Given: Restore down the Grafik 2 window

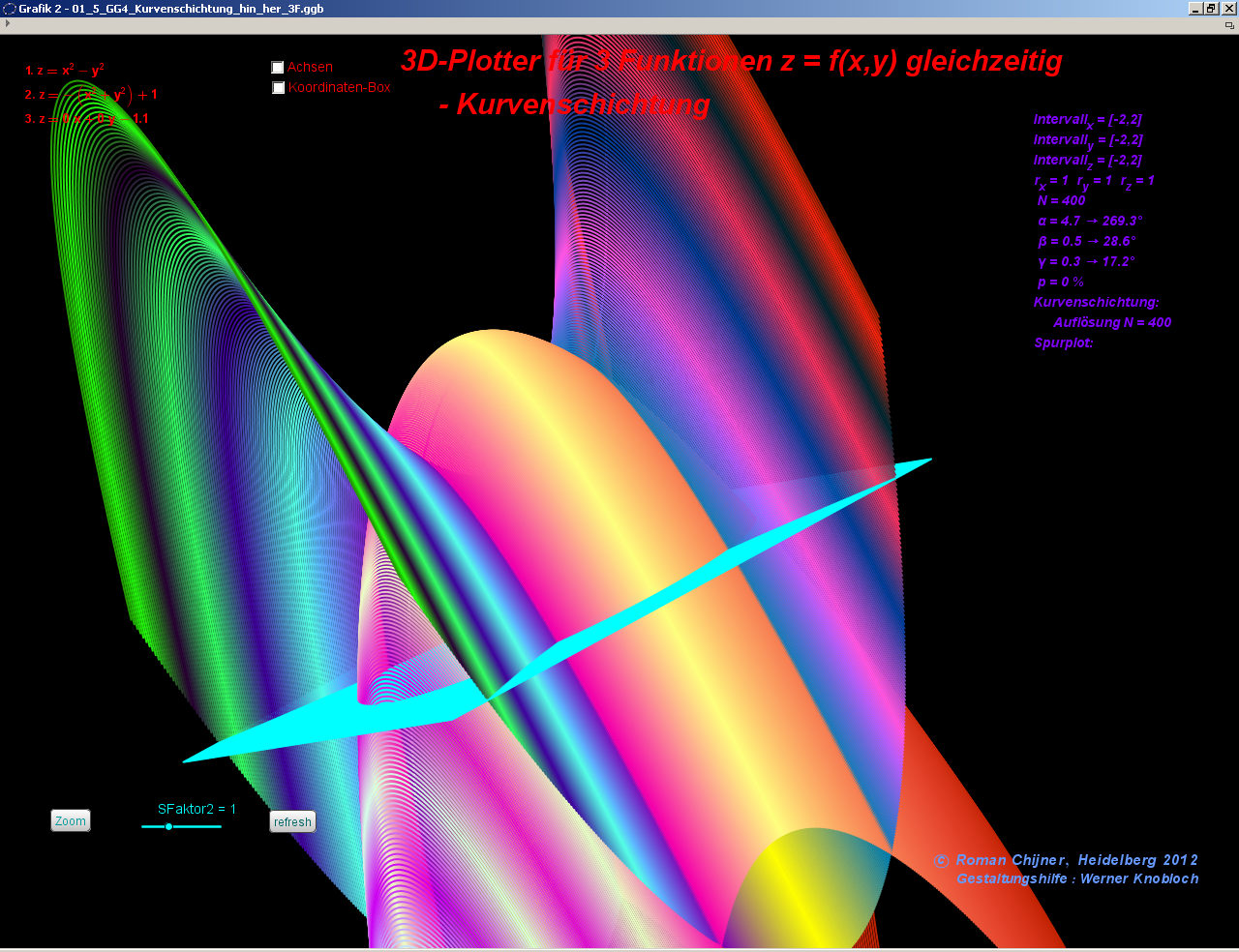Looking at the screenshot, I should (x=1211, y=9).
